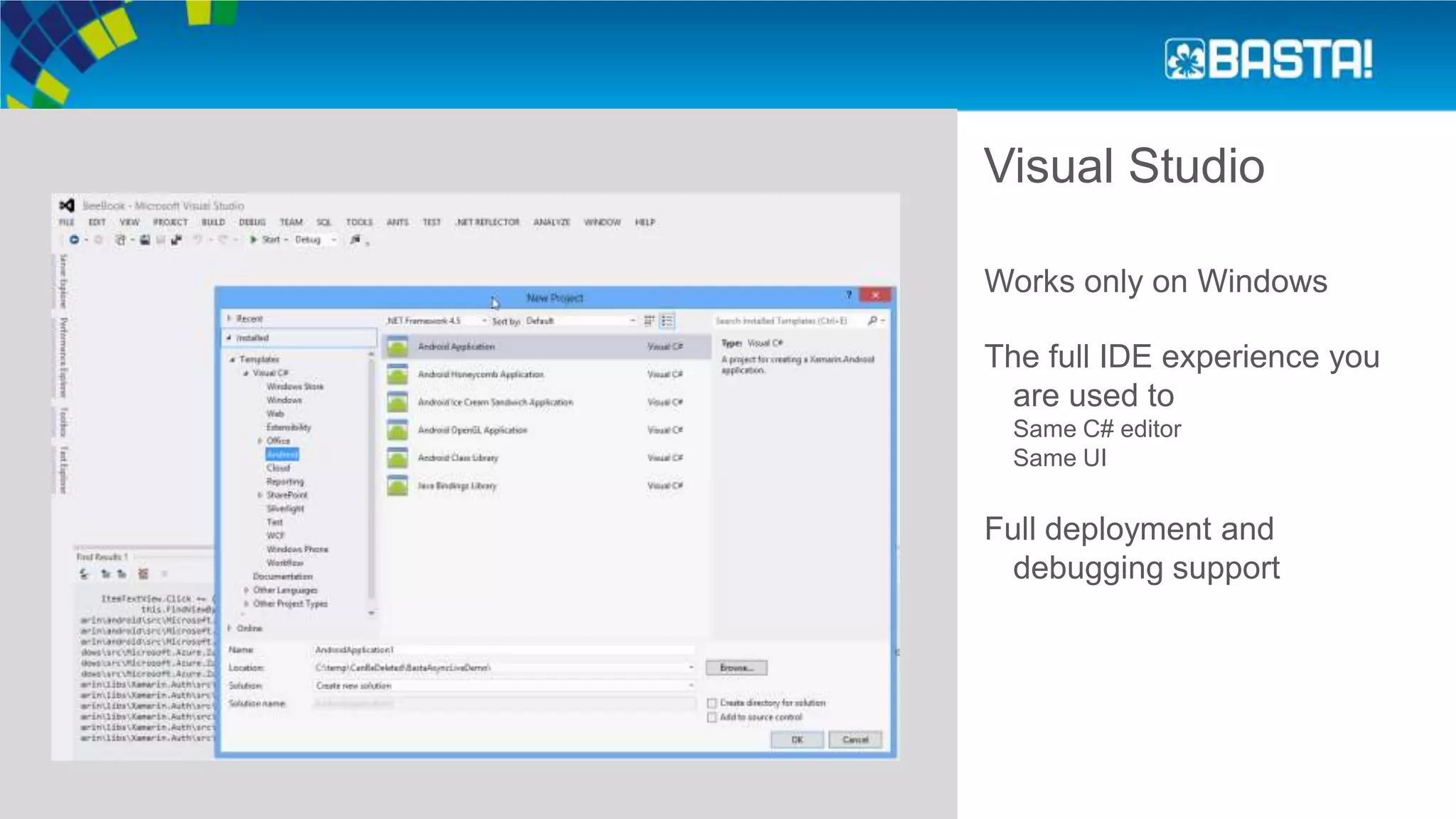The image size is (1456, 819).
Task: Click the Undo toolbar icon
Action: [x=198, y=240]
